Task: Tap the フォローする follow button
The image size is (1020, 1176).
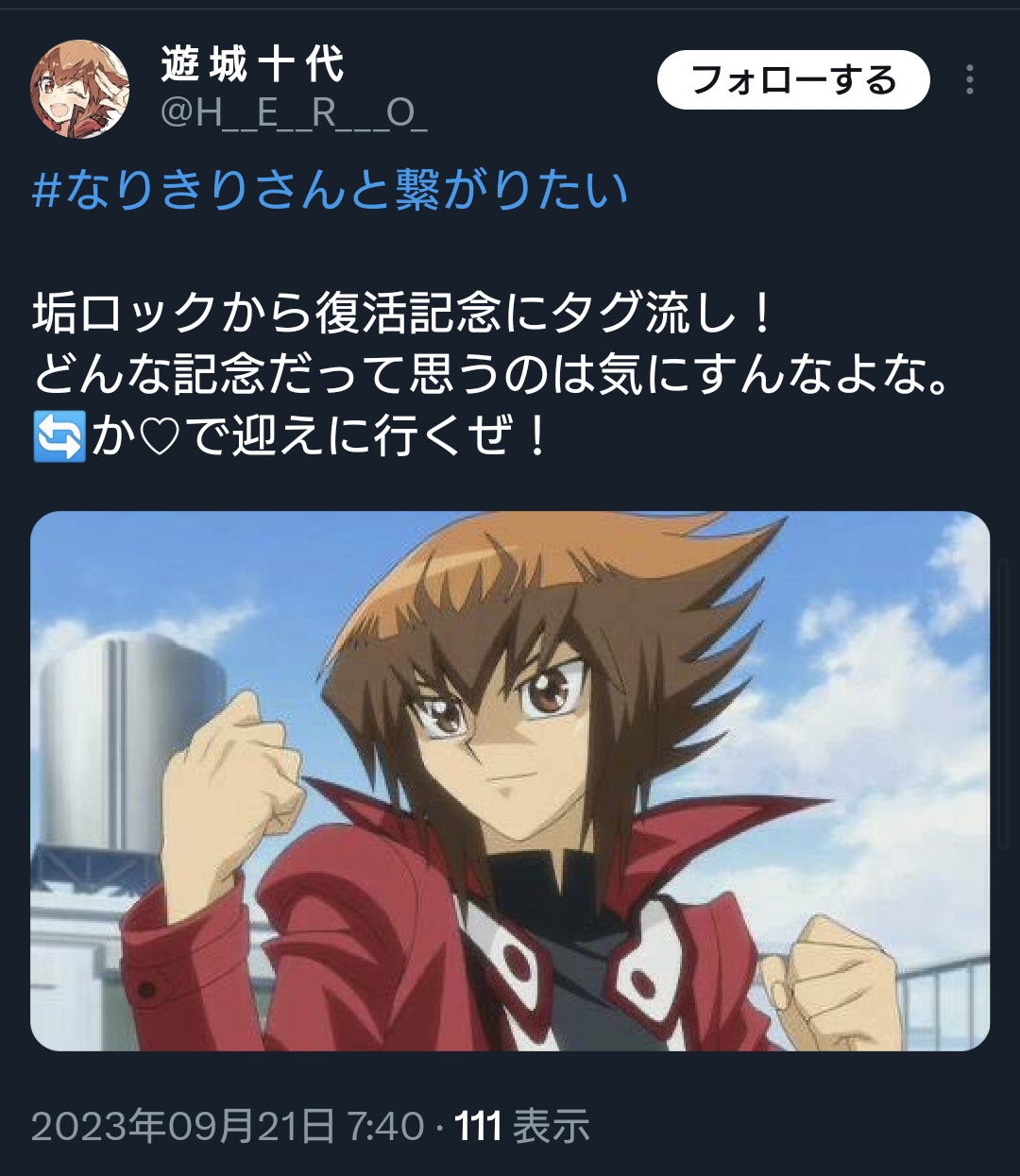Action: coord(793,80)
